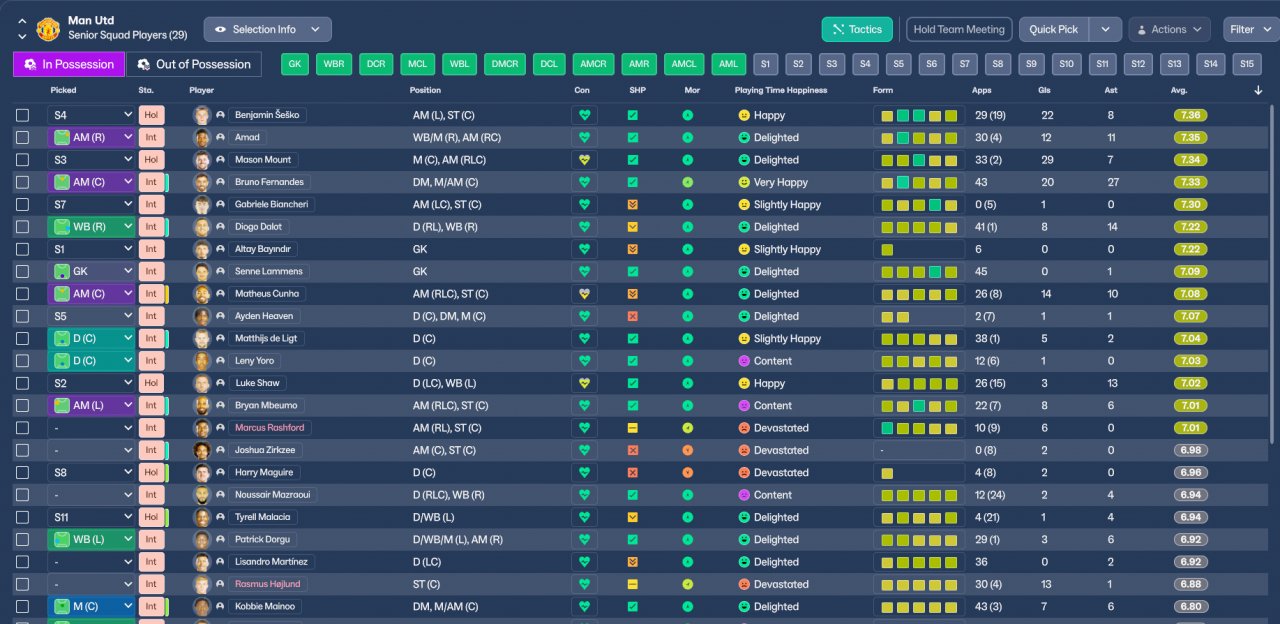The height and width of the screenshot is (624, 1280).
Task: Click Leny Yoro's content face icon
Action: pos(744,361)
